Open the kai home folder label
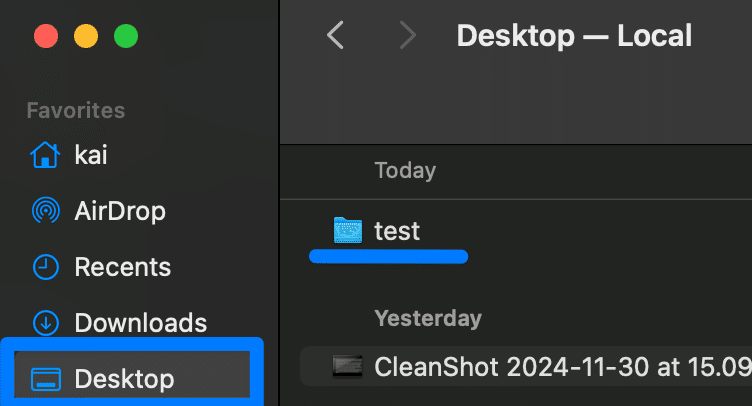This screenshot has width=752, height=406. tap(91, 155)
